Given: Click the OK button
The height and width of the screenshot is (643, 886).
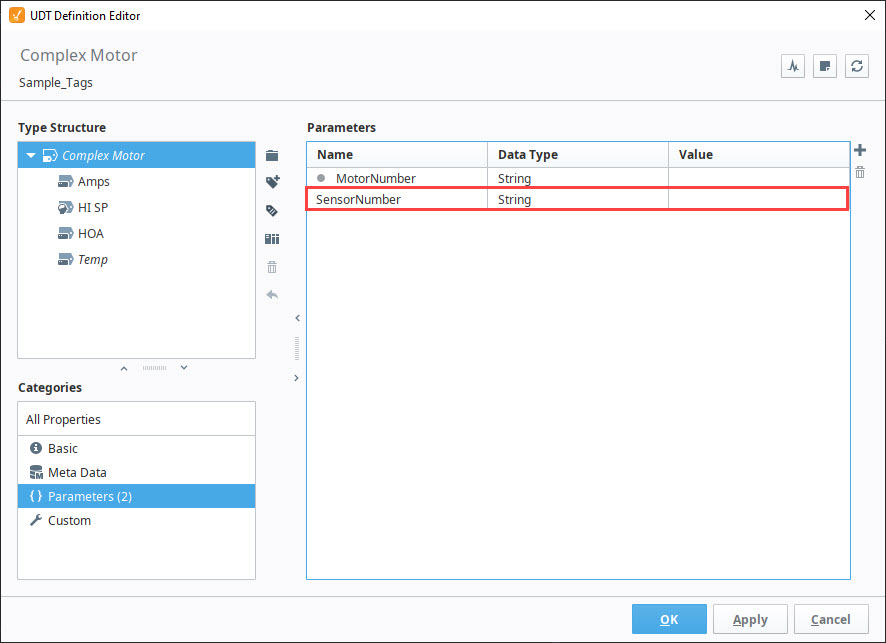Looking at the screenshot, I should 669,619.
